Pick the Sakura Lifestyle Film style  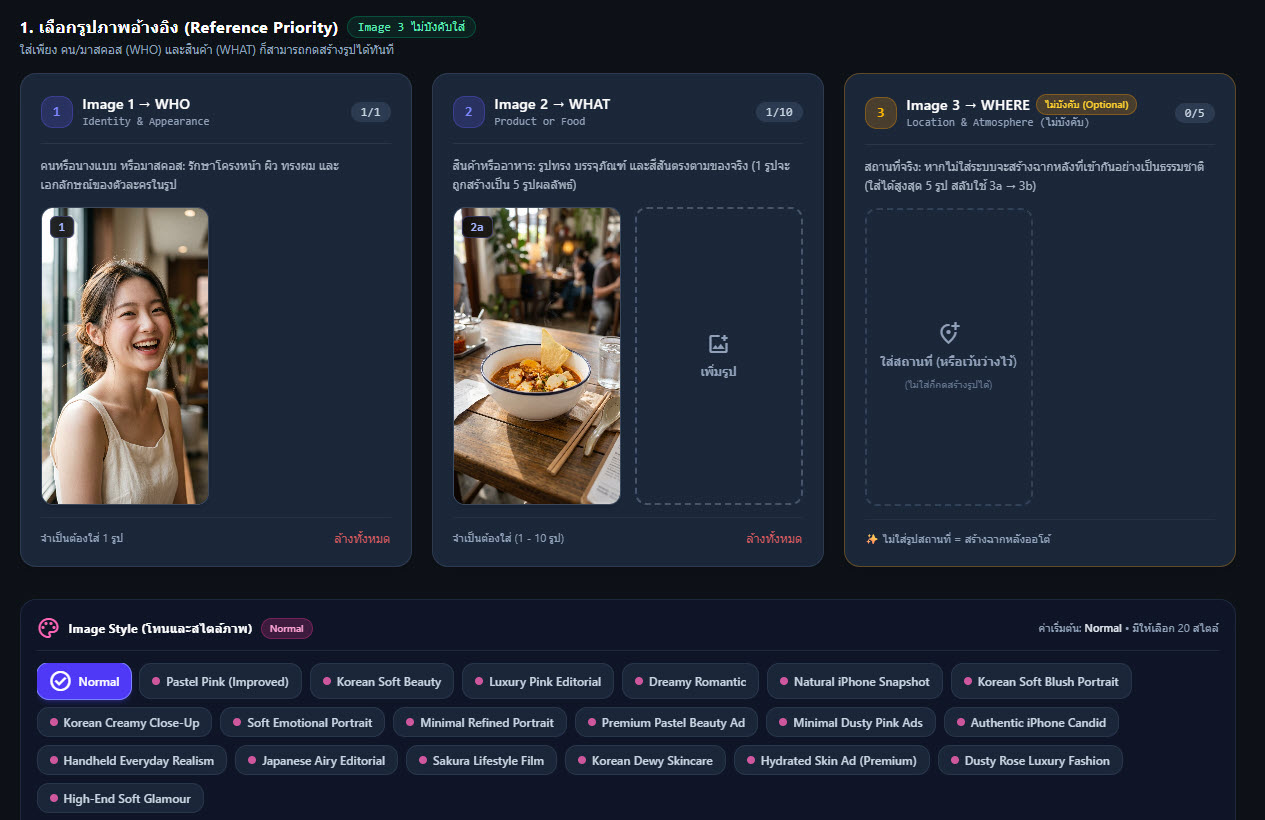click(481, 760)
